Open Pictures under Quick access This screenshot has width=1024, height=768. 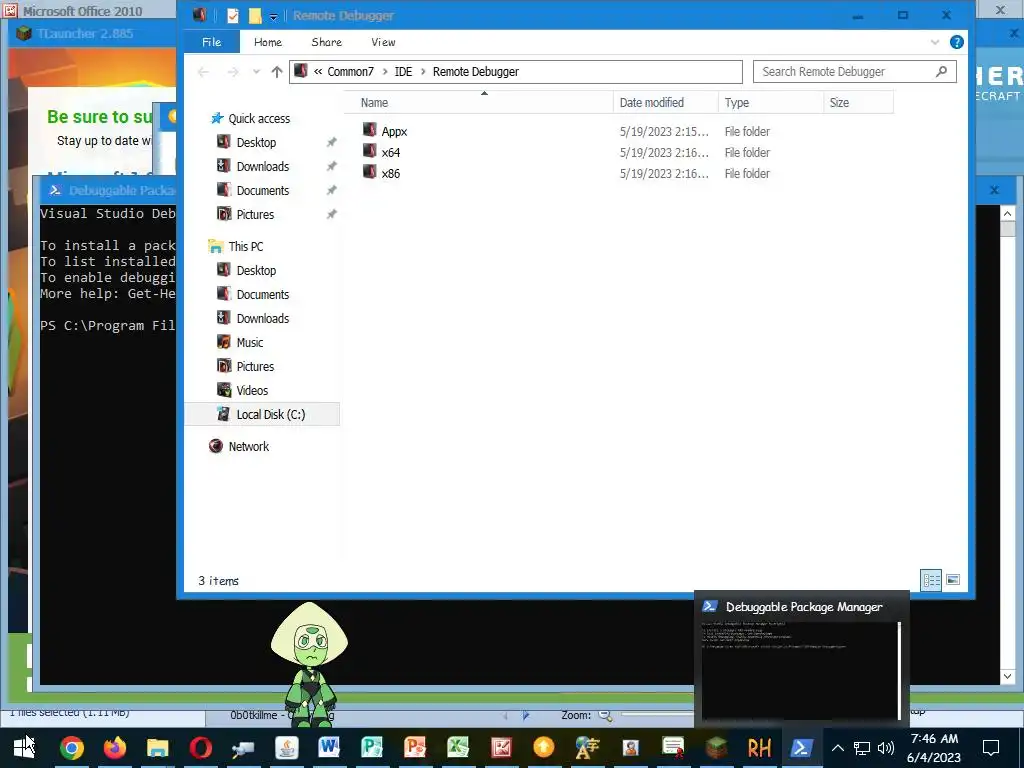pyautogui.click(x=255, y=215)
